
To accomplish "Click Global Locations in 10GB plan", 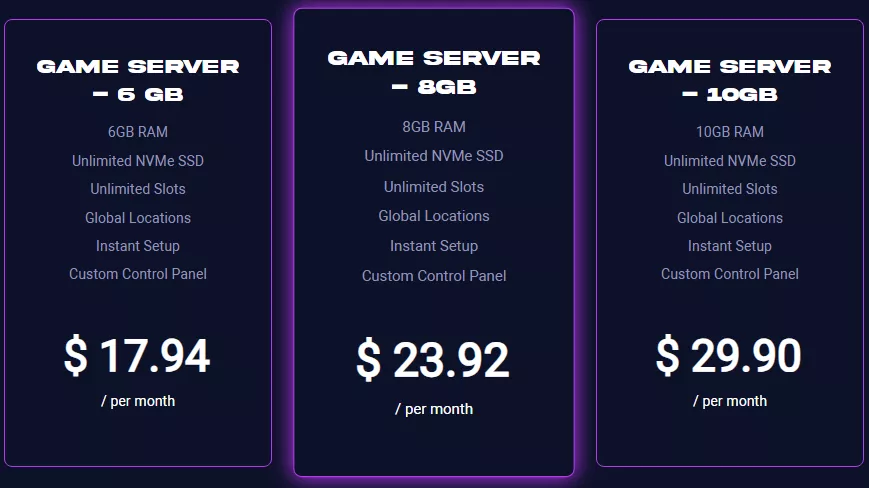I will tap(730, 218).
